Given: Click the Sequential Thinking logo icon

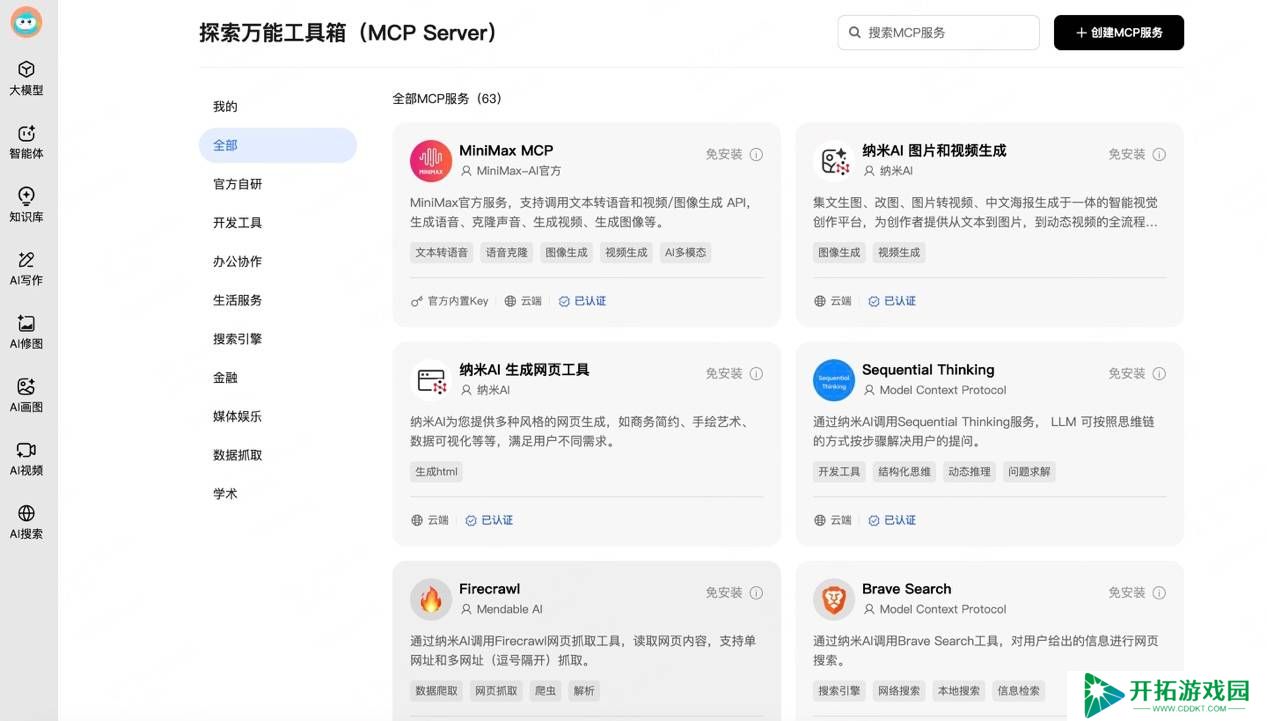Looking at the screenshot, I should tap(834, 380).
